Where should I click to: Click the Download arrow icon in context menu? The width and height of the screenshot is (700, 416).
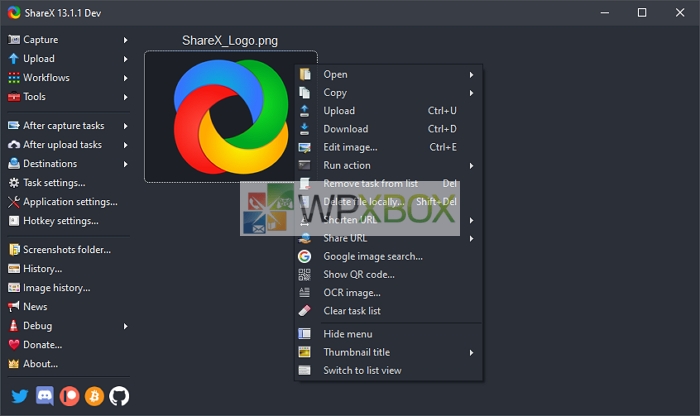(x=304, y=129)
